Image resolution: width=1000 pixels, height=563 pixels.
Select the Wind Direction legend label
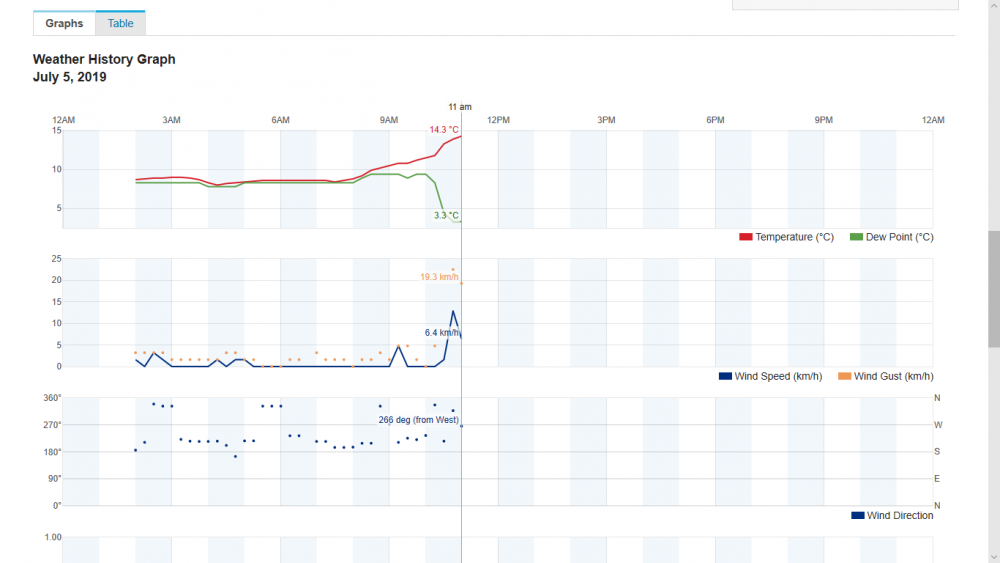900,515
